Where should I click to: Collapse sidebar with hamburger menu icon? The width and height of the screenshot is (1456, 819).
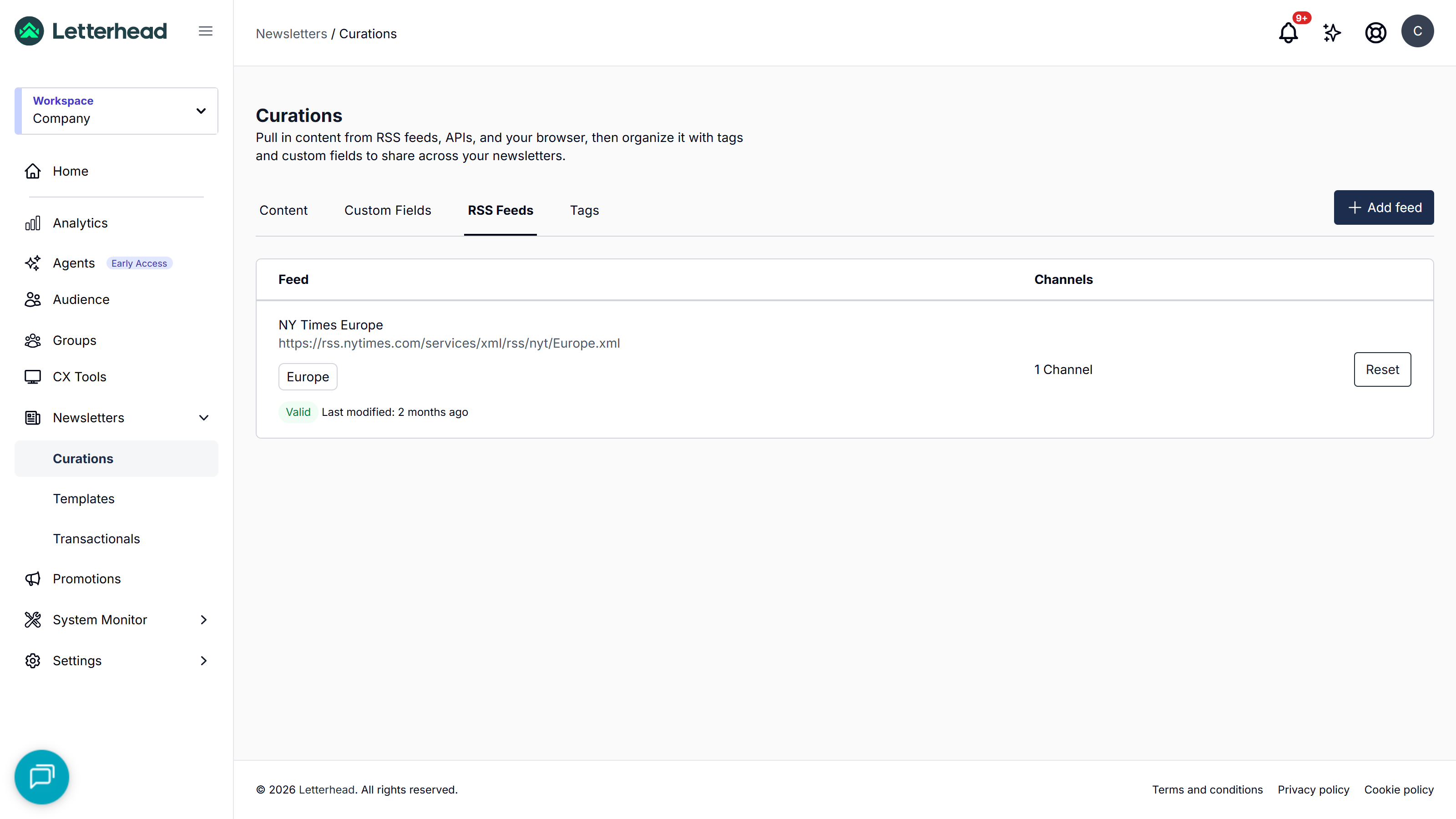click(x=206, y=31)
